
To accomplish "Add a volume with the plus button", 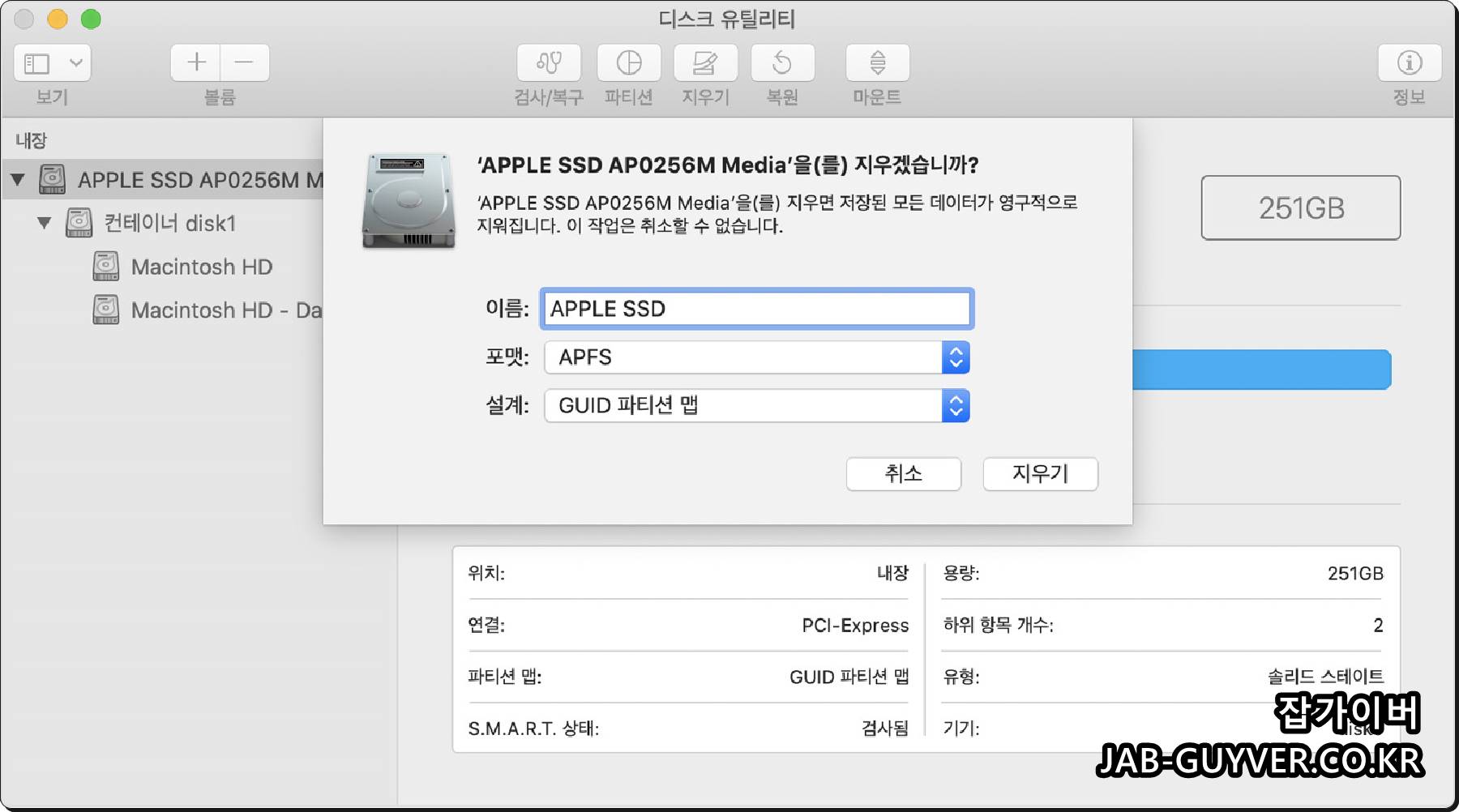I will click(196, 62).
